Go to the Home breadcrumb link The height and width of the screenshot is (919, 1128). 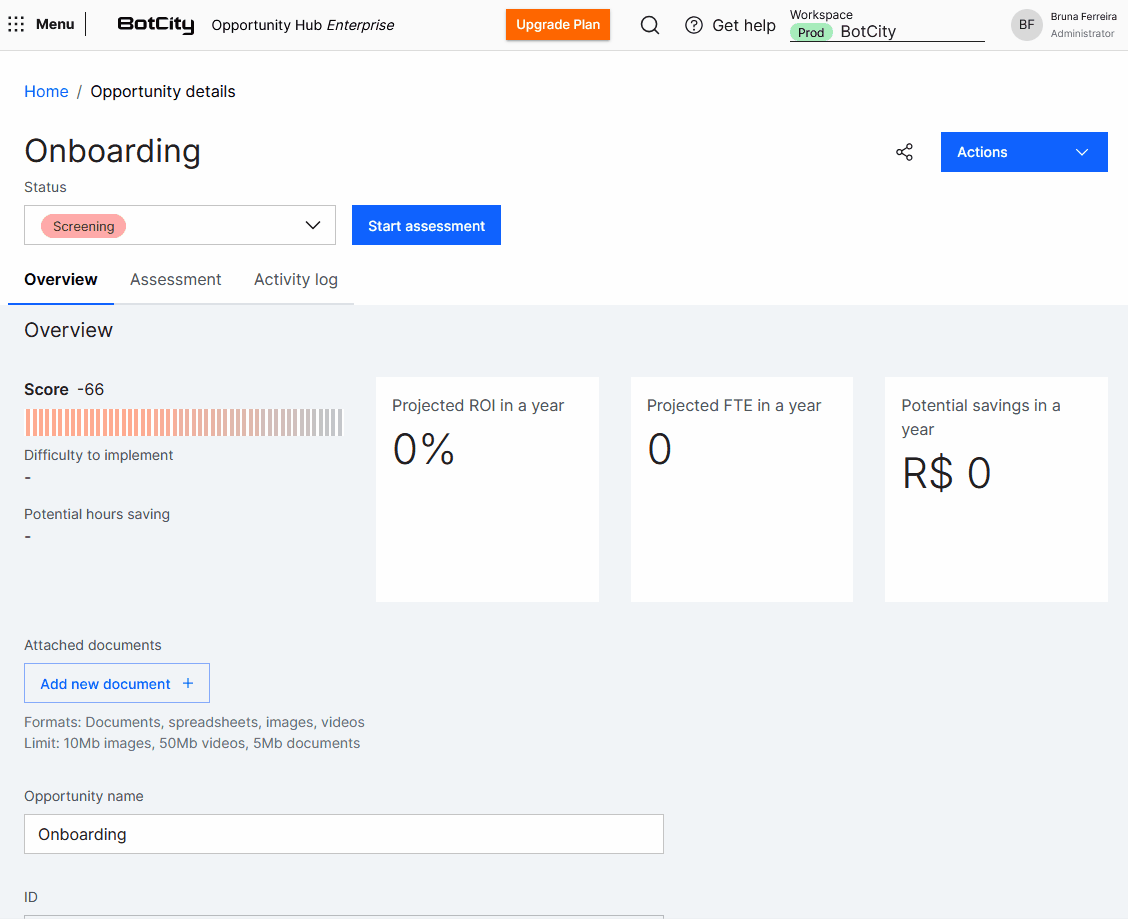tap(46, 92)
